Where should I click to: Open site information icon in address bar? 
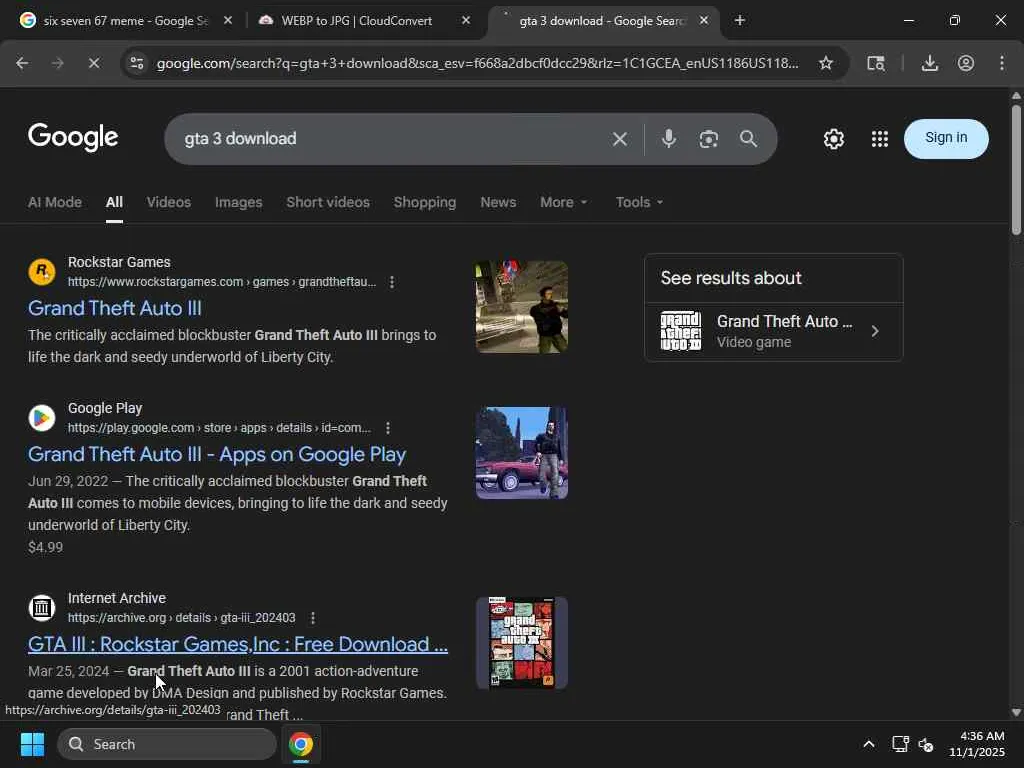point(137,63)
